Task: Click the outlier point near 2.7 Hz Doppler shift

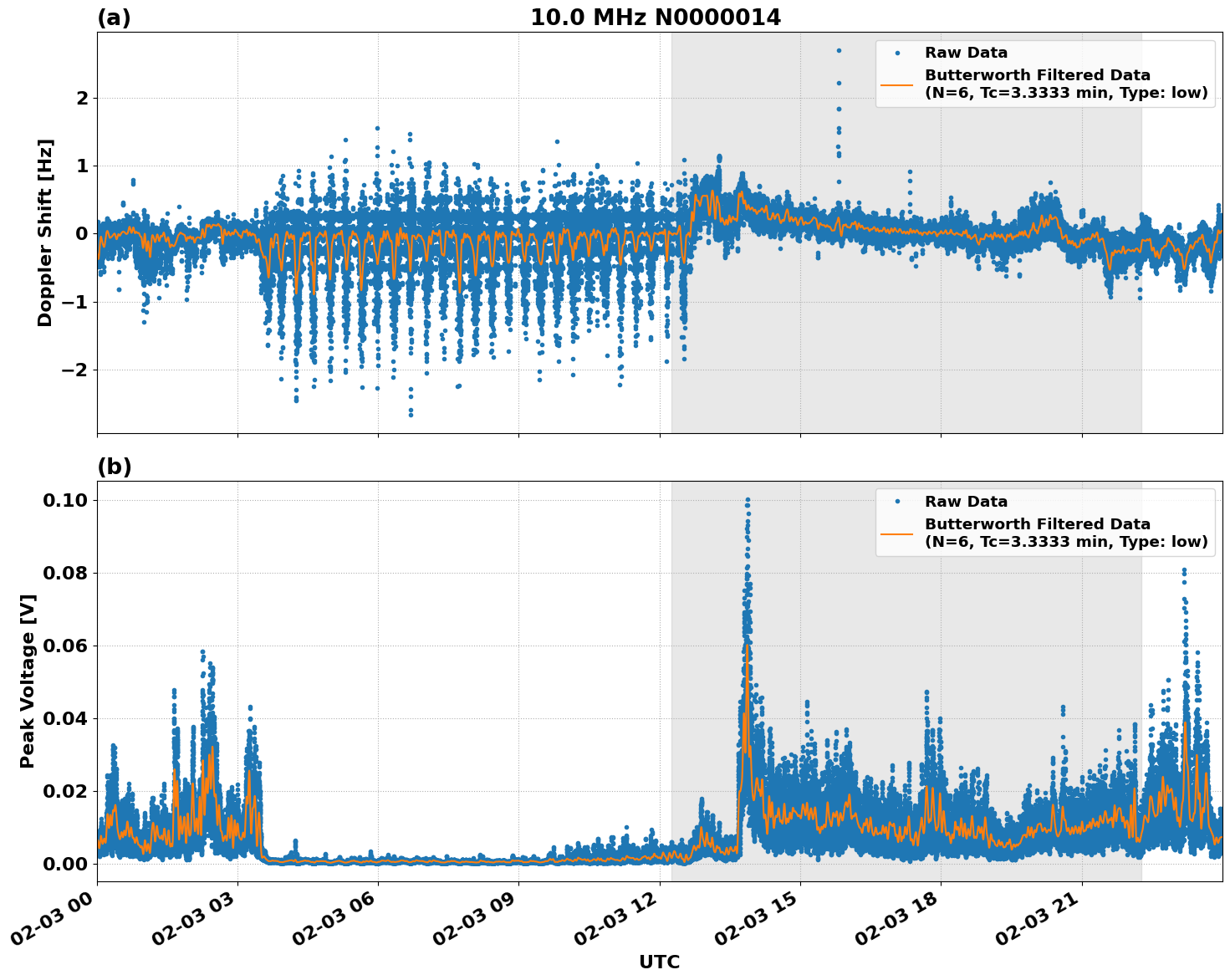Action: click(x=839, y=49)
